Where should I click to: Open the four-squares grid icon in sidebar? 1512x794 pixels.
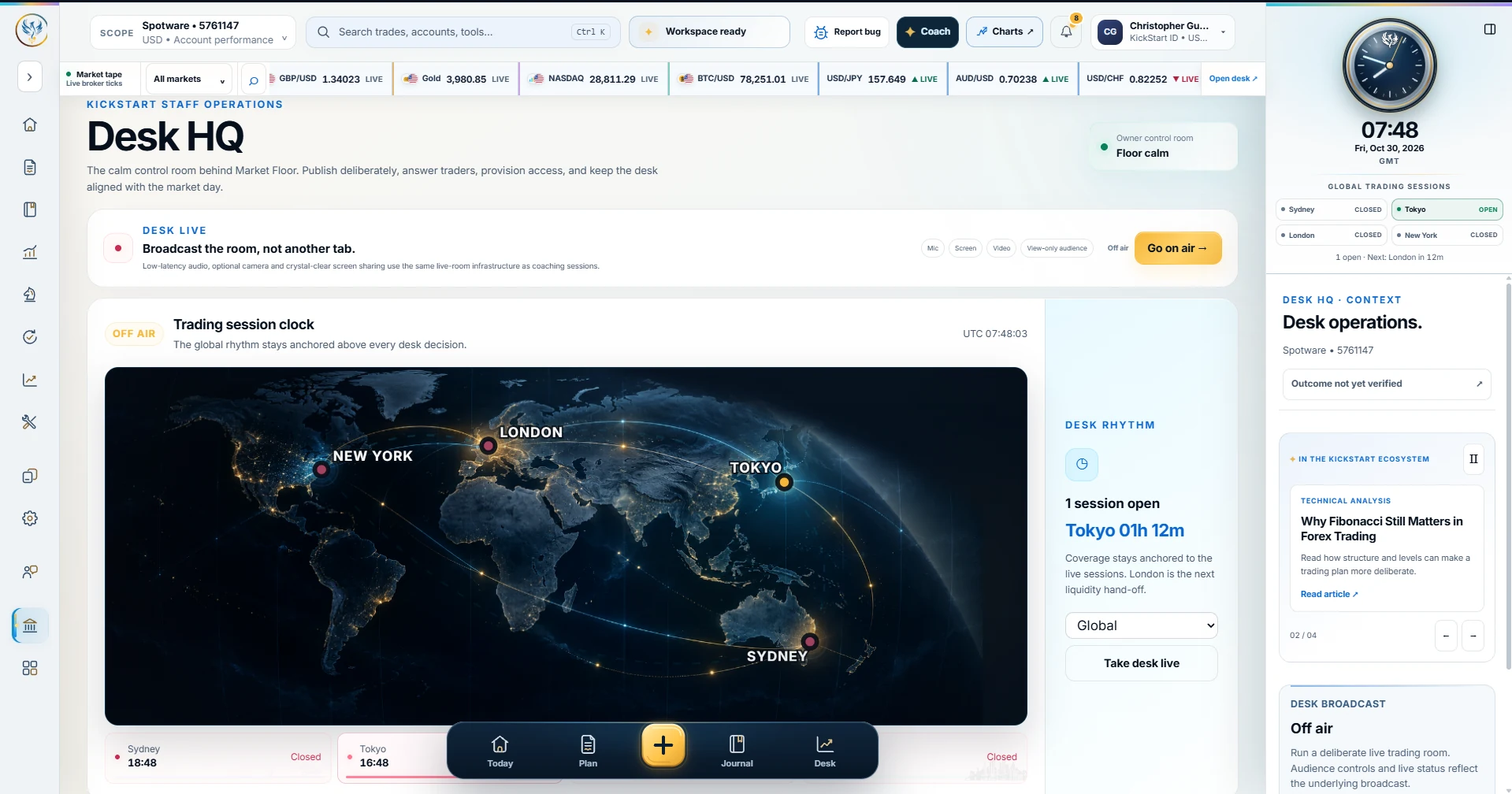[30, 668]
